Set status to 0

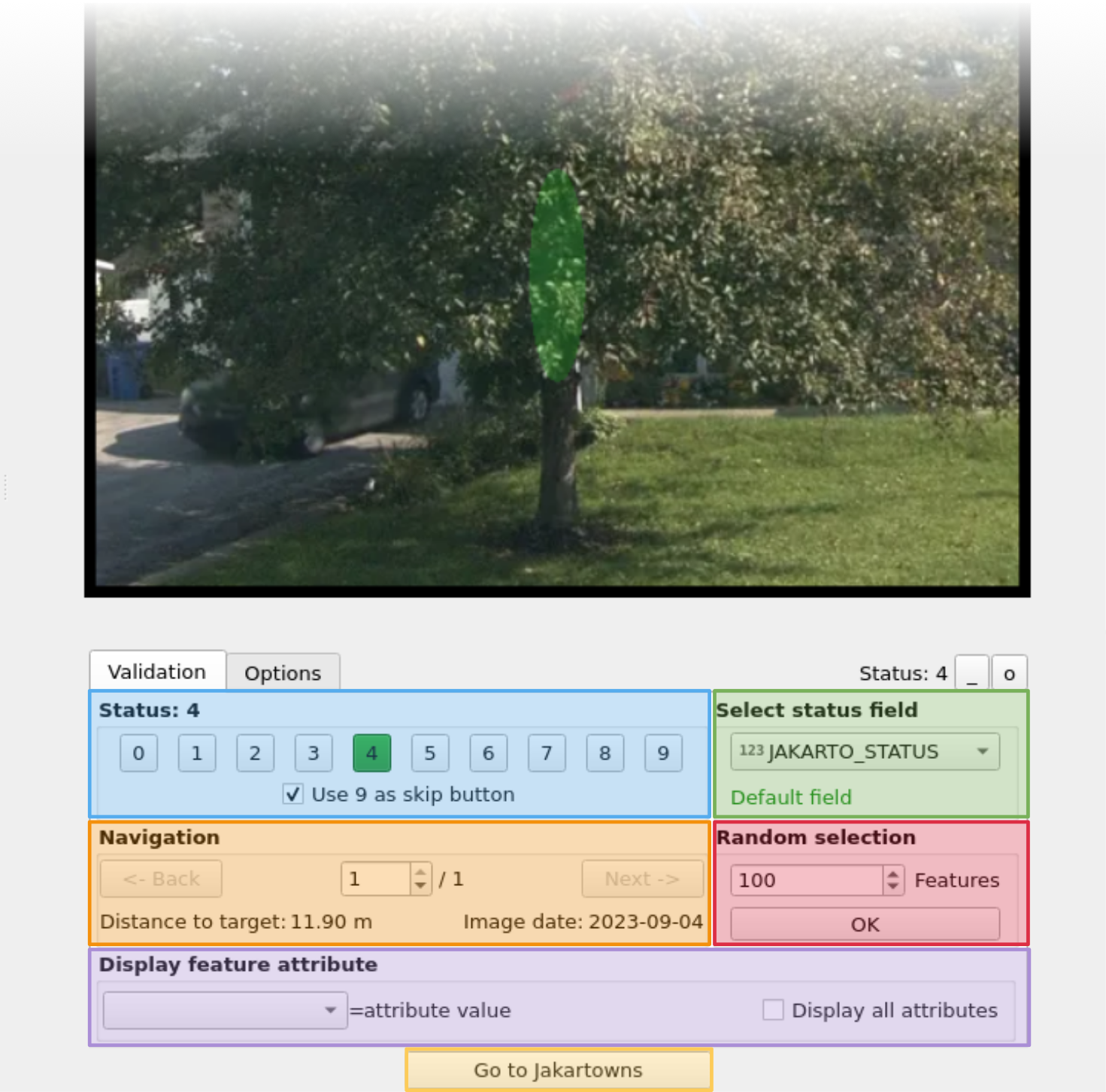[x=138, y=753]
